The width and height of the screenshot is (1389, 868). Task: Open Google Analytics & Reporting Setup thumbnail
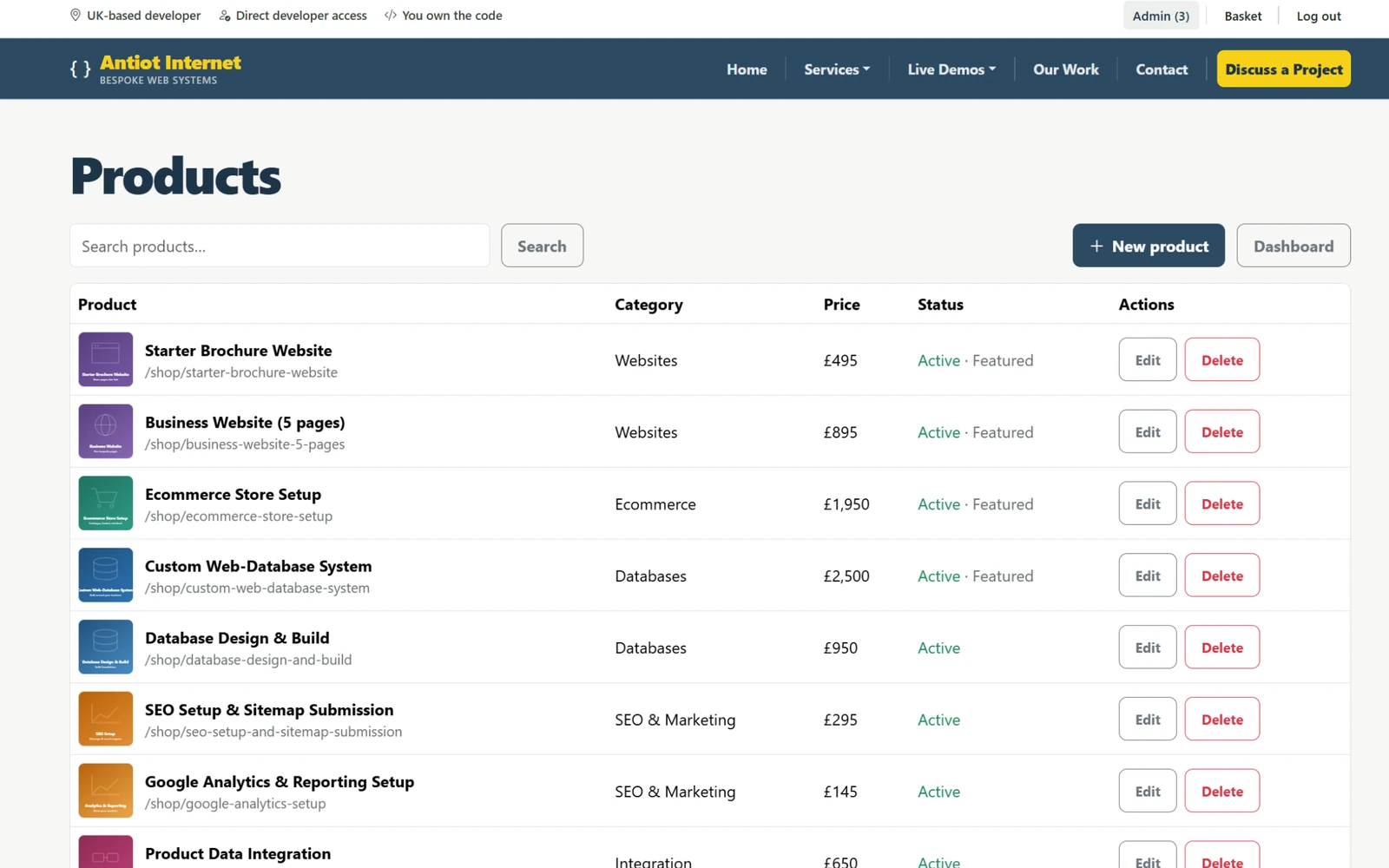click(106, 792)
